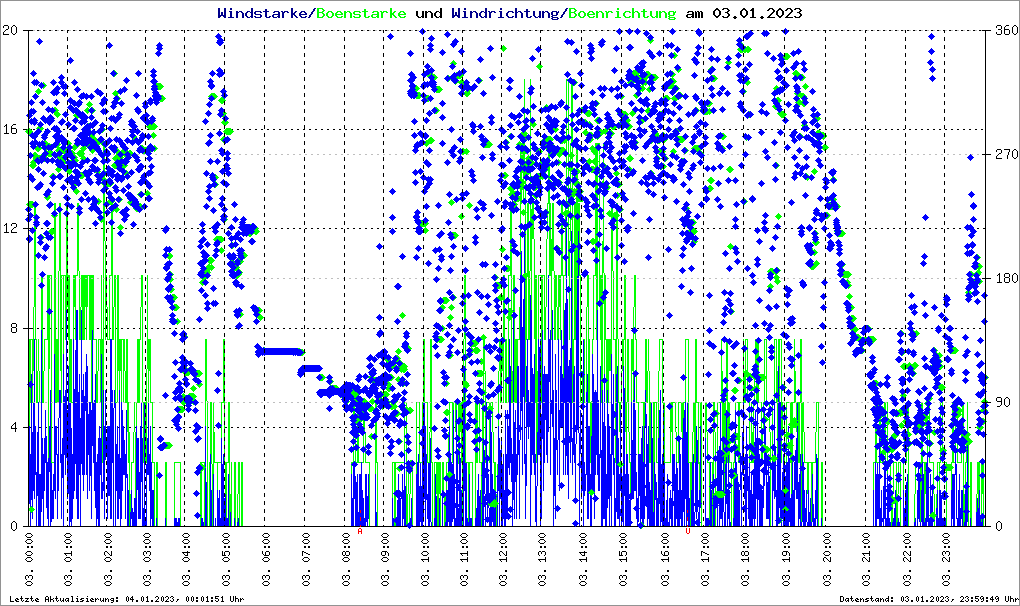Click the left axis value 20
Image resolution: width=1020 pixels, height=606 pixels.
[10, 30]
